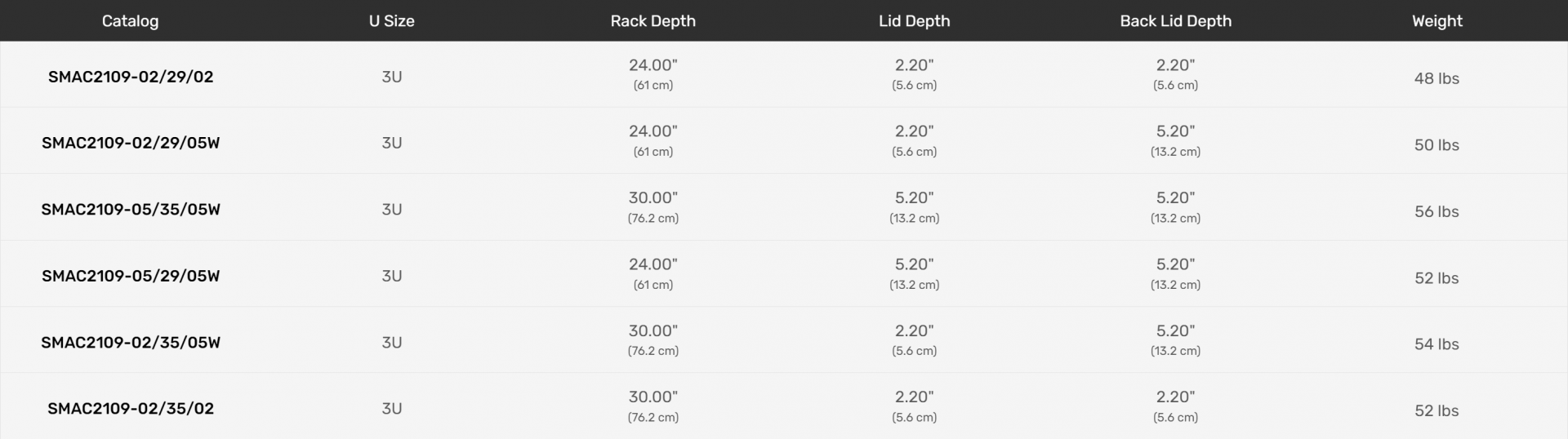1568x439 pixels.
Task: Open catalog item SMAC2109-02/35/02
Action: coord(131,409)
